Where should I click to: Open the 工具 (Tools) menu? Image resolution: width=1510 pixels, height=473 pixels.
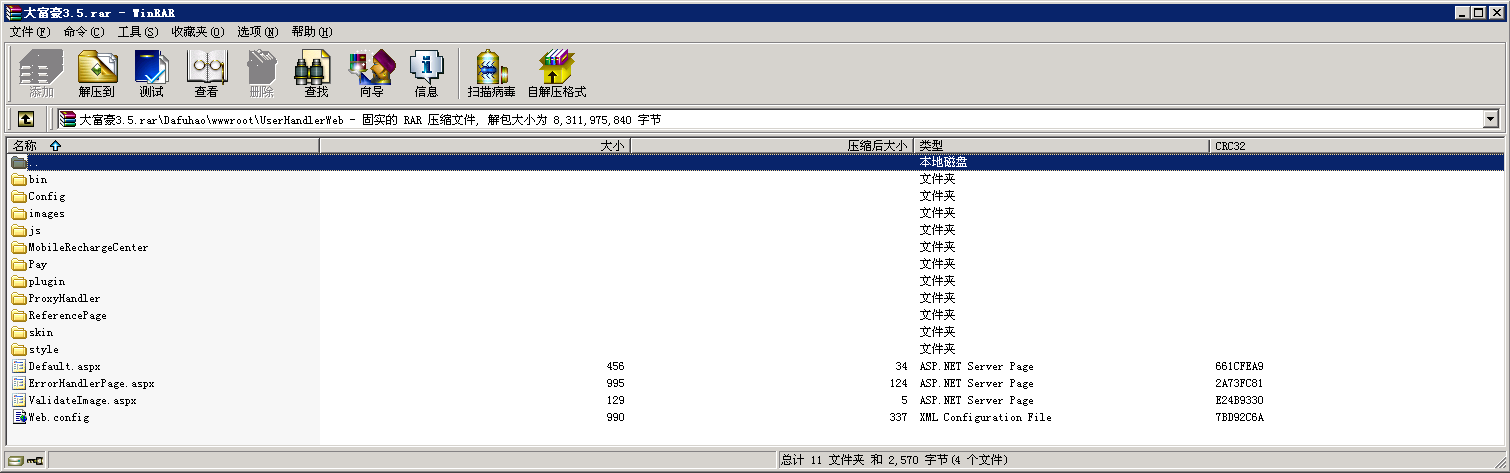pyautogui.click(x=137, y=32)
